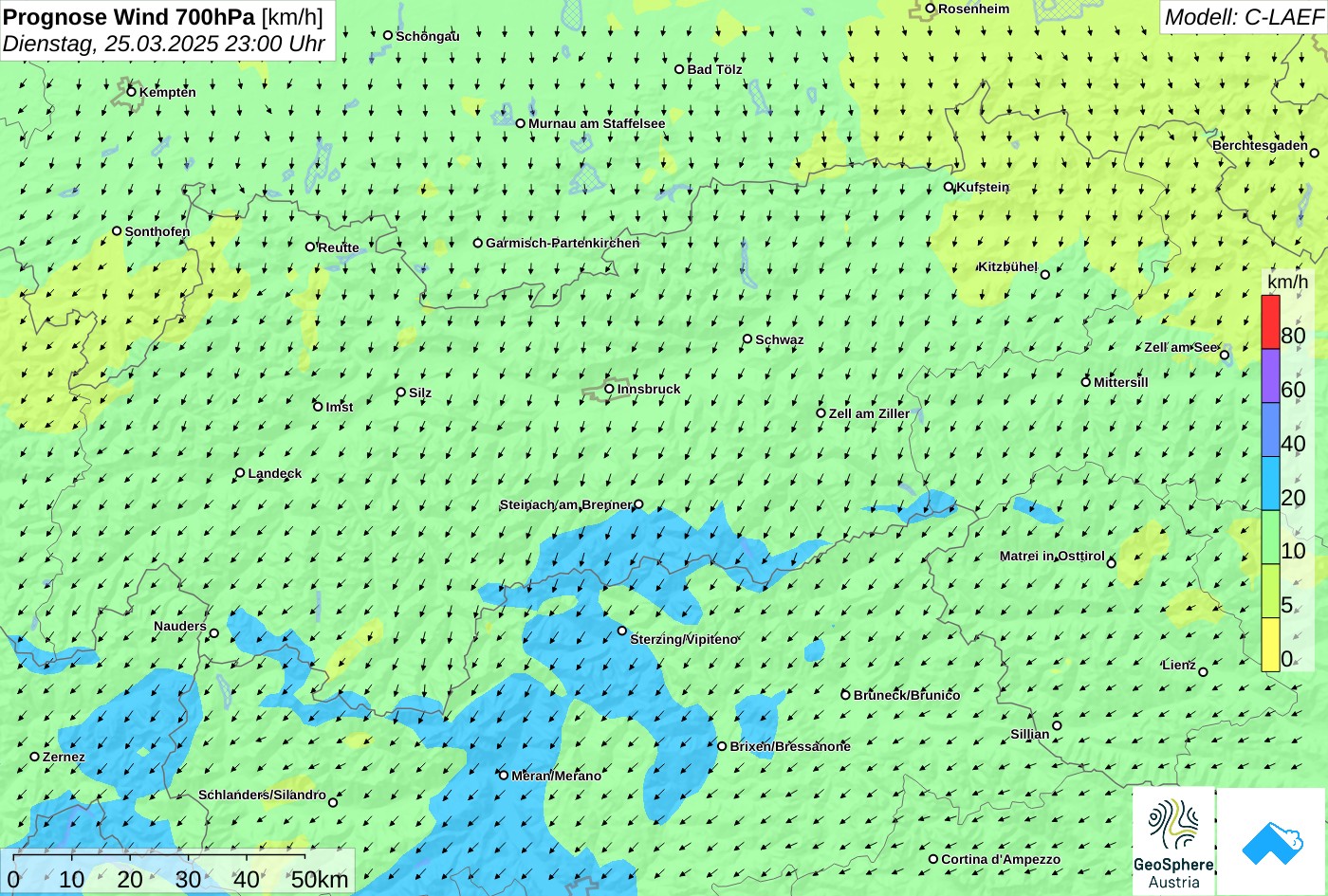
Task: Click the 'km/h' legend heading
Action: coord(1287,283)
